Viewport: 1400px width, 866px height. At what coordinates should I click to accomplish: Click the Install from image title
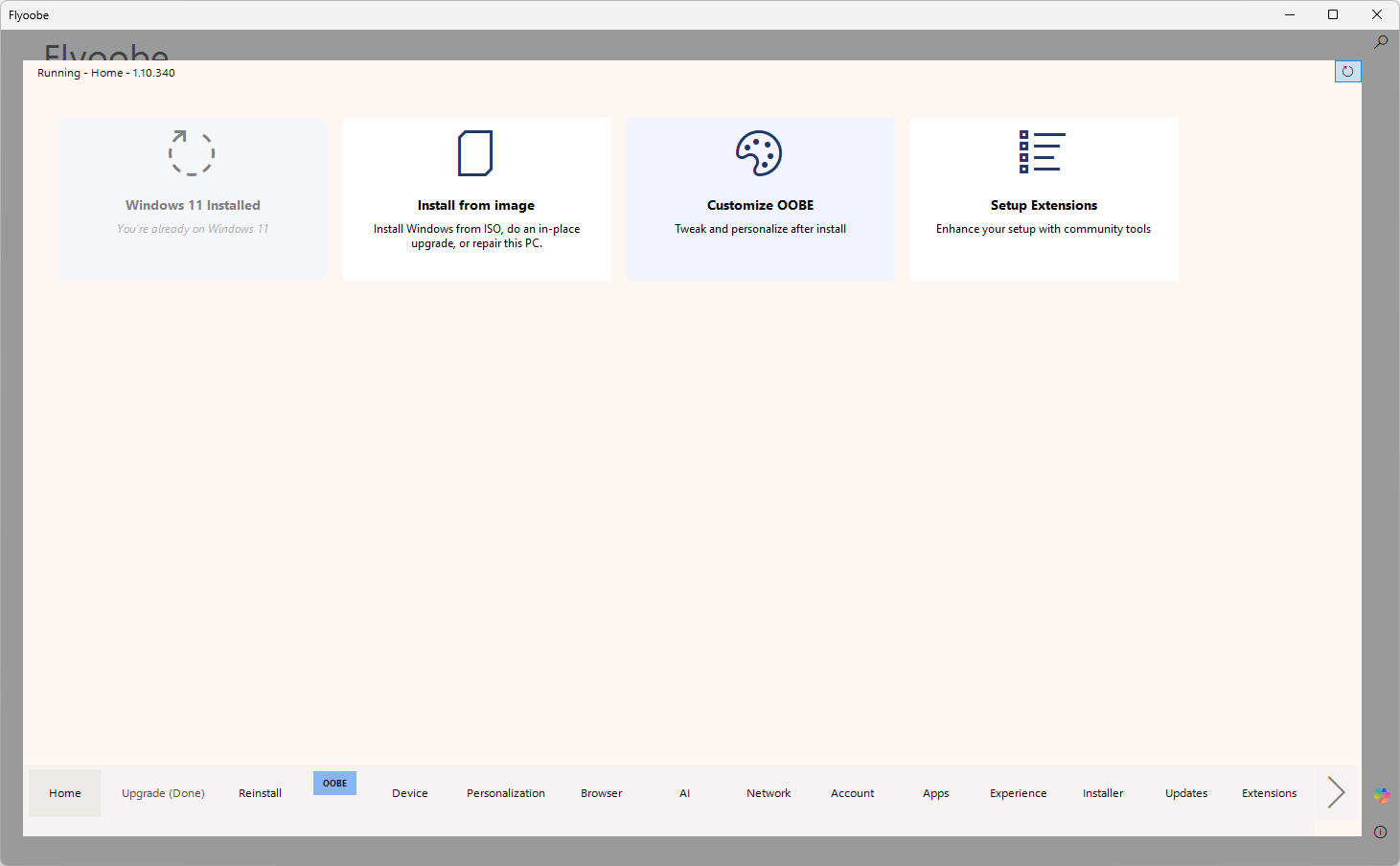click(x=476, y=205)
